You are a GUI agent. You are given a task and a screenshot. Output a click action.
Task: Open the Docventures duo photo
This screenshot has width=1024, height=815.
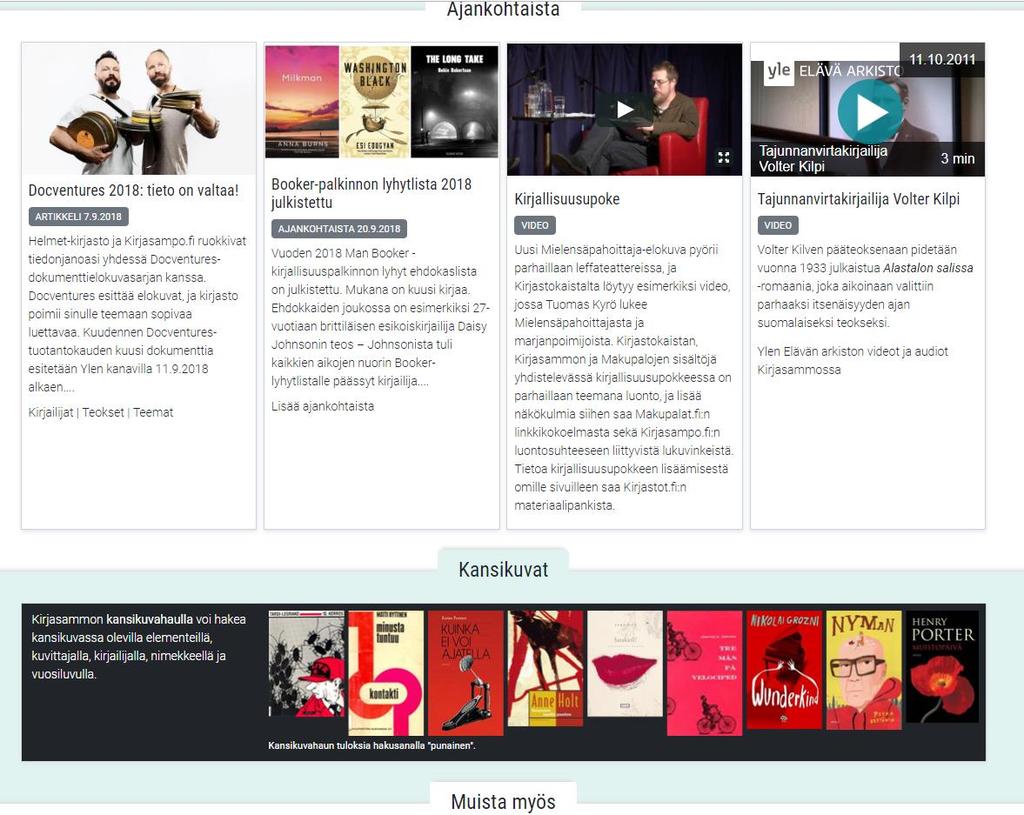pos(138,109)
